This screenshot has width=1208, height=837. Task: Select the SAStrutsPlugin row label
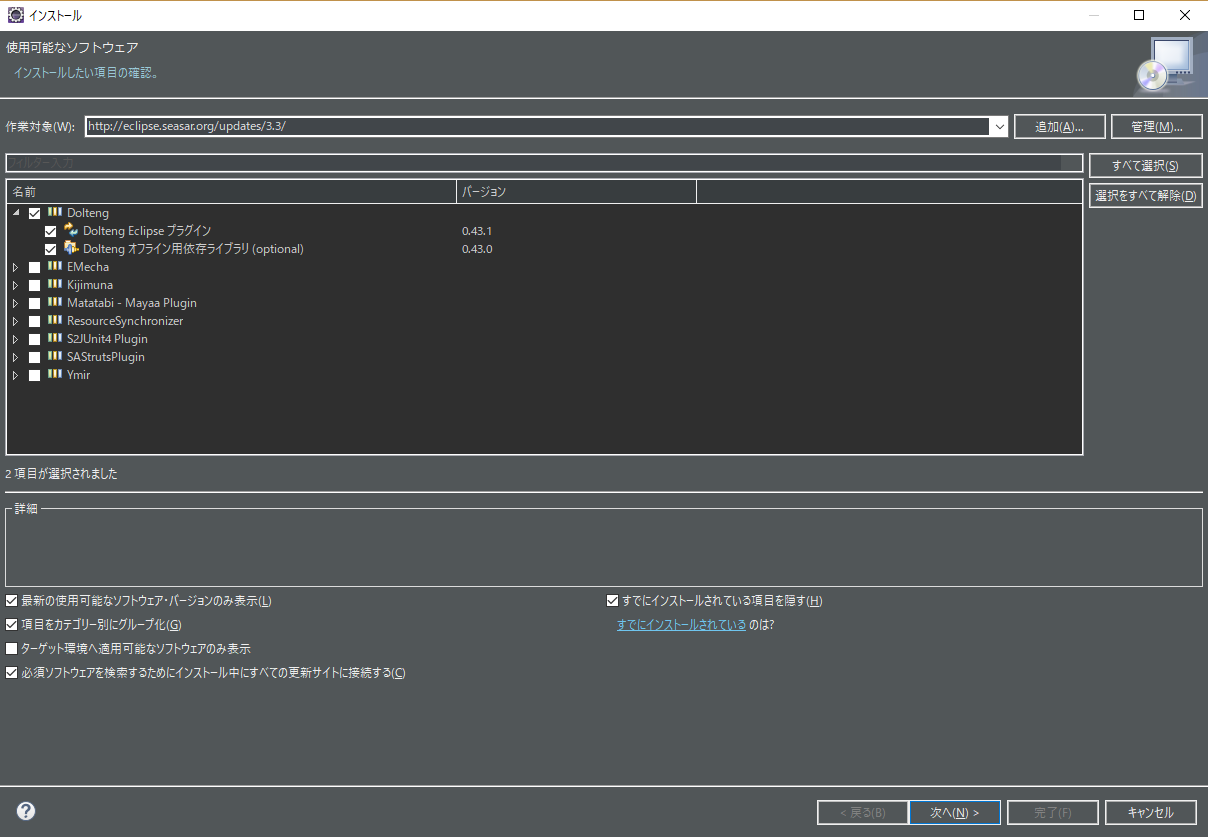(x=106, y=357)
